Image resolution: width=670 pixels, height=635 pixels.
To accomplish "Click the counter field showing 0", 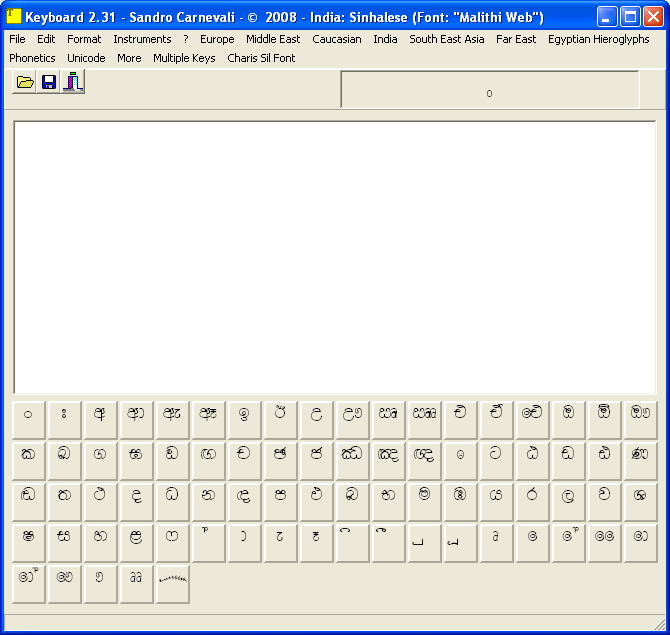I will click(490, 89).
